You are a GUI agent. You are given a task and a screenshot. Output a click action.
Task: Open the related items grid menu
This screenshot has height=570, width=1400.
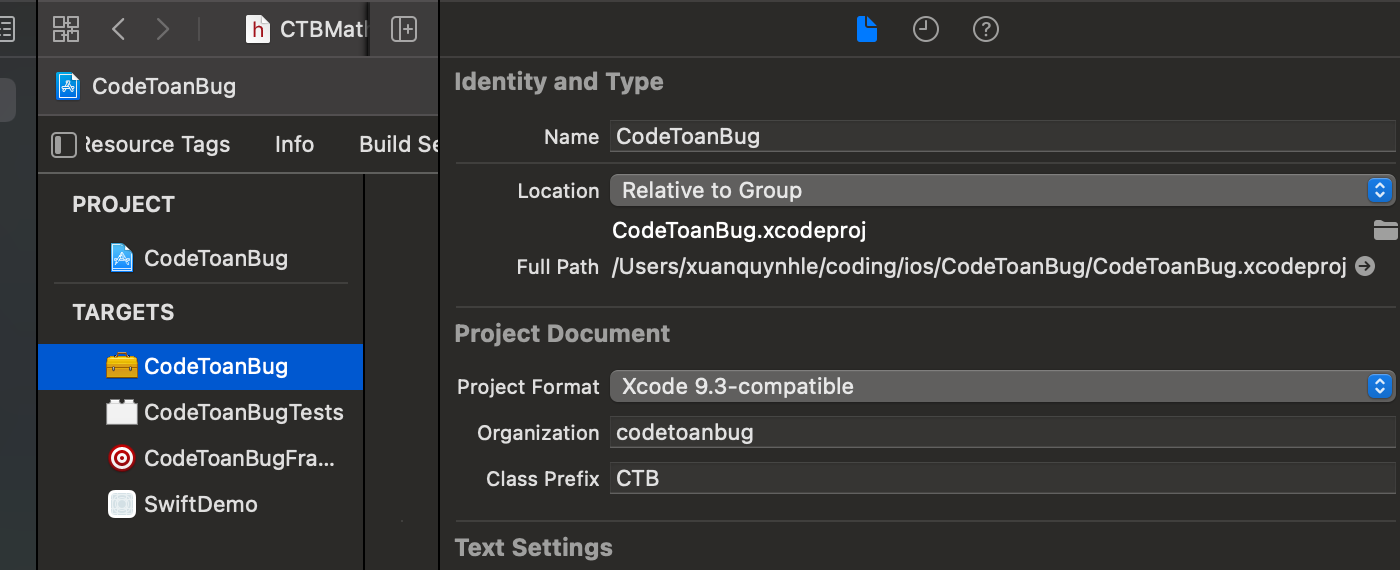pyautogui.click(x=66, y=29)
